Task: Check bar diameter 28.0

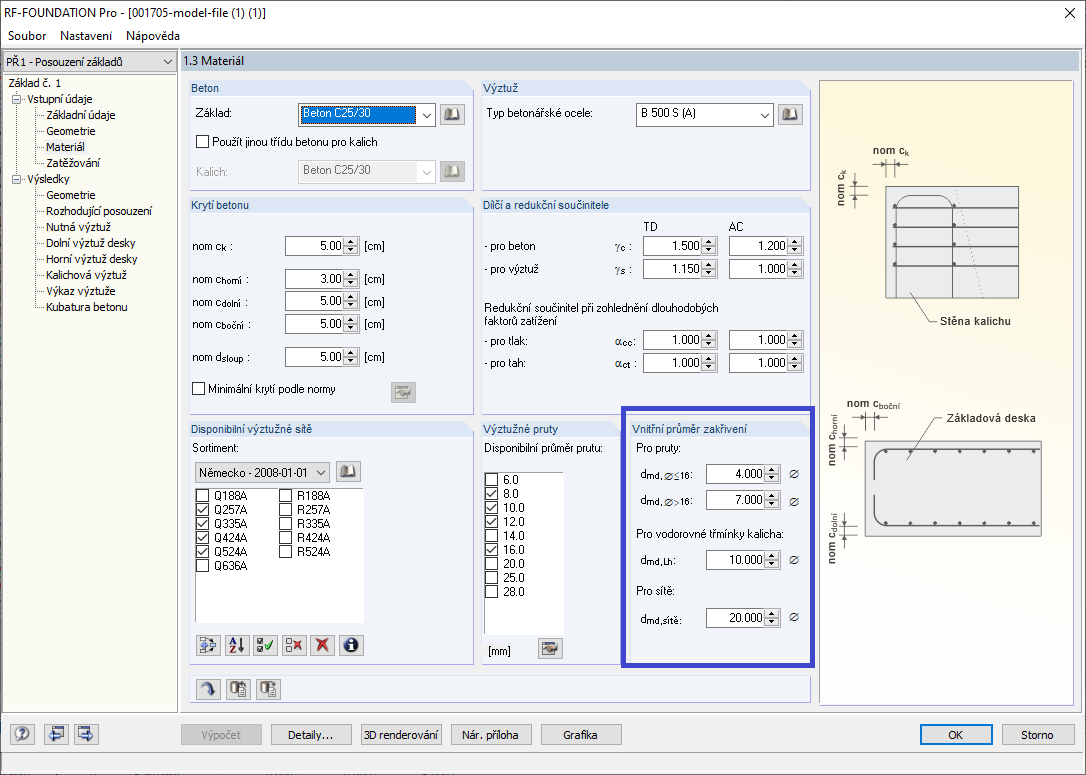Action: (x=492, y=591)
